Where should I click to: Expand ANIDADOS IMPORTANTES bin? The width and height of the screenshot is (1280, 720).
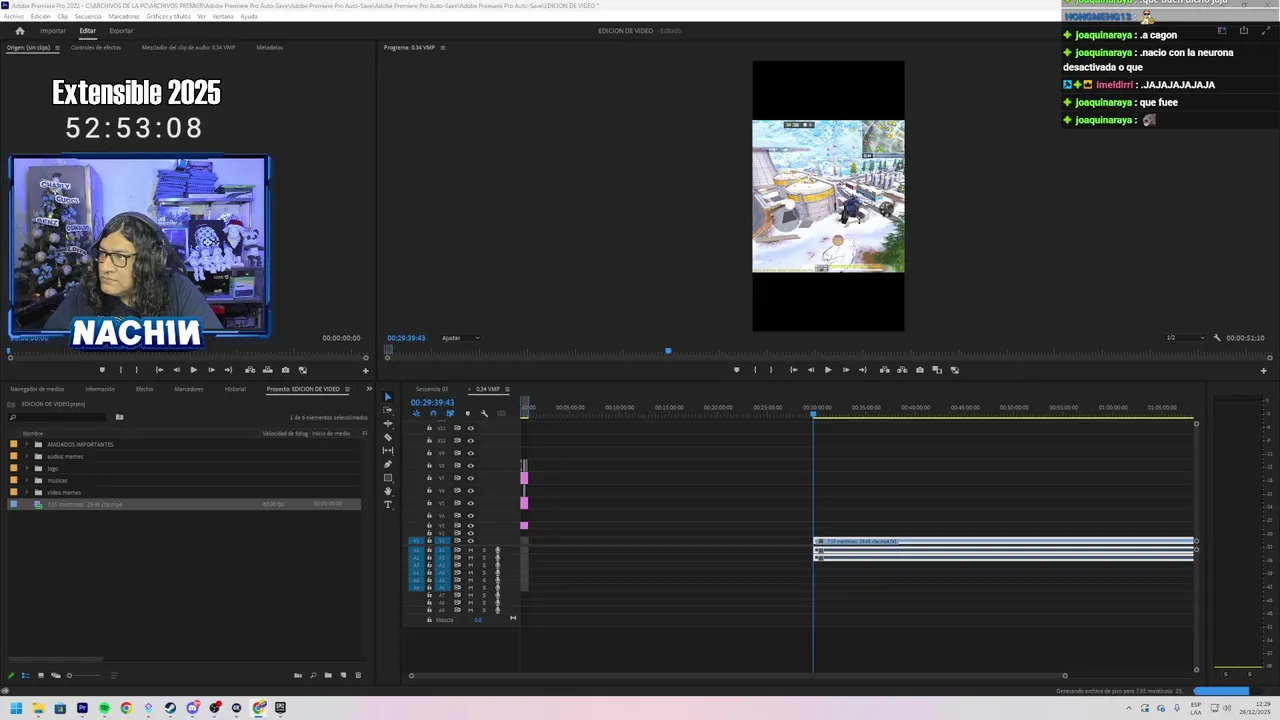coord(26,444)
